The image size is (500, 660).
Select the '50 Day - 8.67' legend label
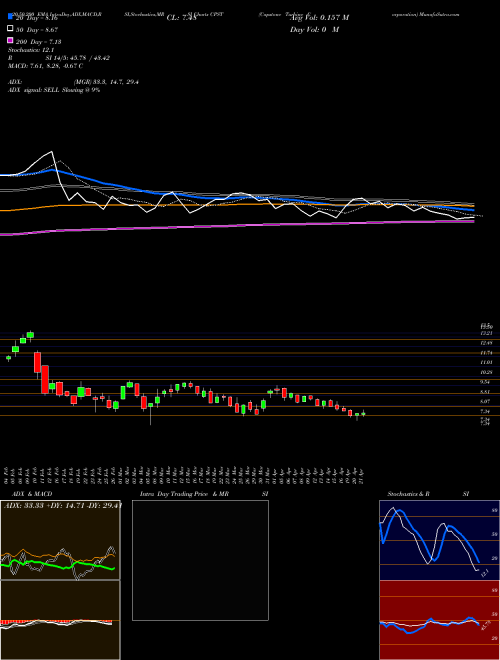click(x=37, y=30)
